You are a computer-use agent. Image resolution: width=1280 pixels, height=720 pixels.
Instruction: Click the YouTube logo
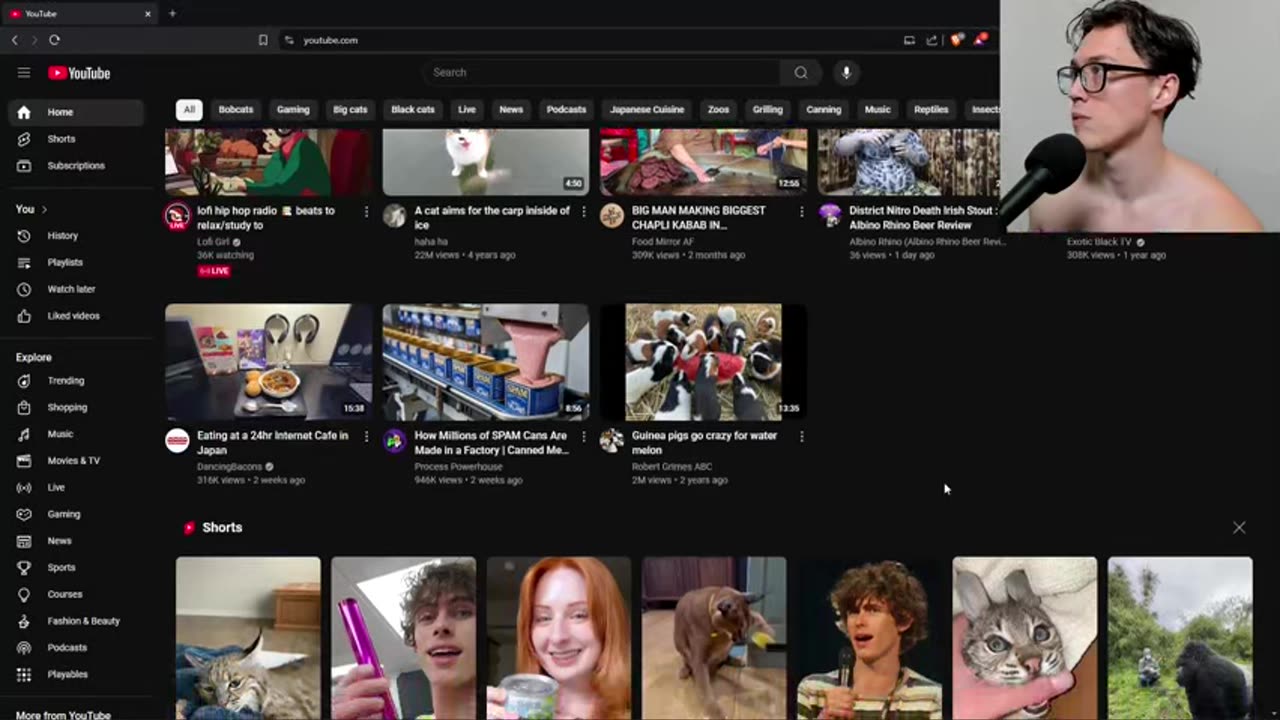click(79, 73)
